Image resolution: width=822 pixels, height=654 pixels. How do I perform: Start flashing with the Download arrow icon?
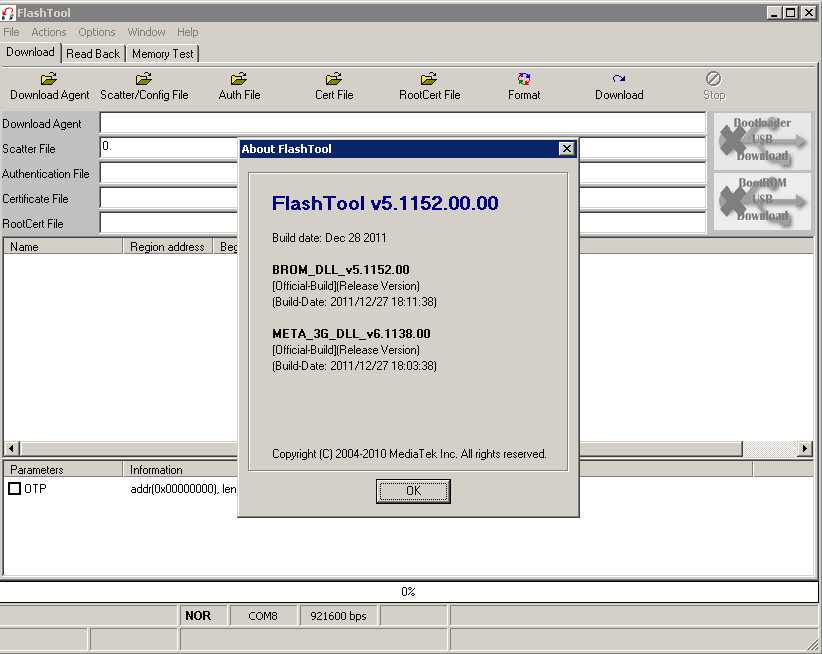click(619, 79)
